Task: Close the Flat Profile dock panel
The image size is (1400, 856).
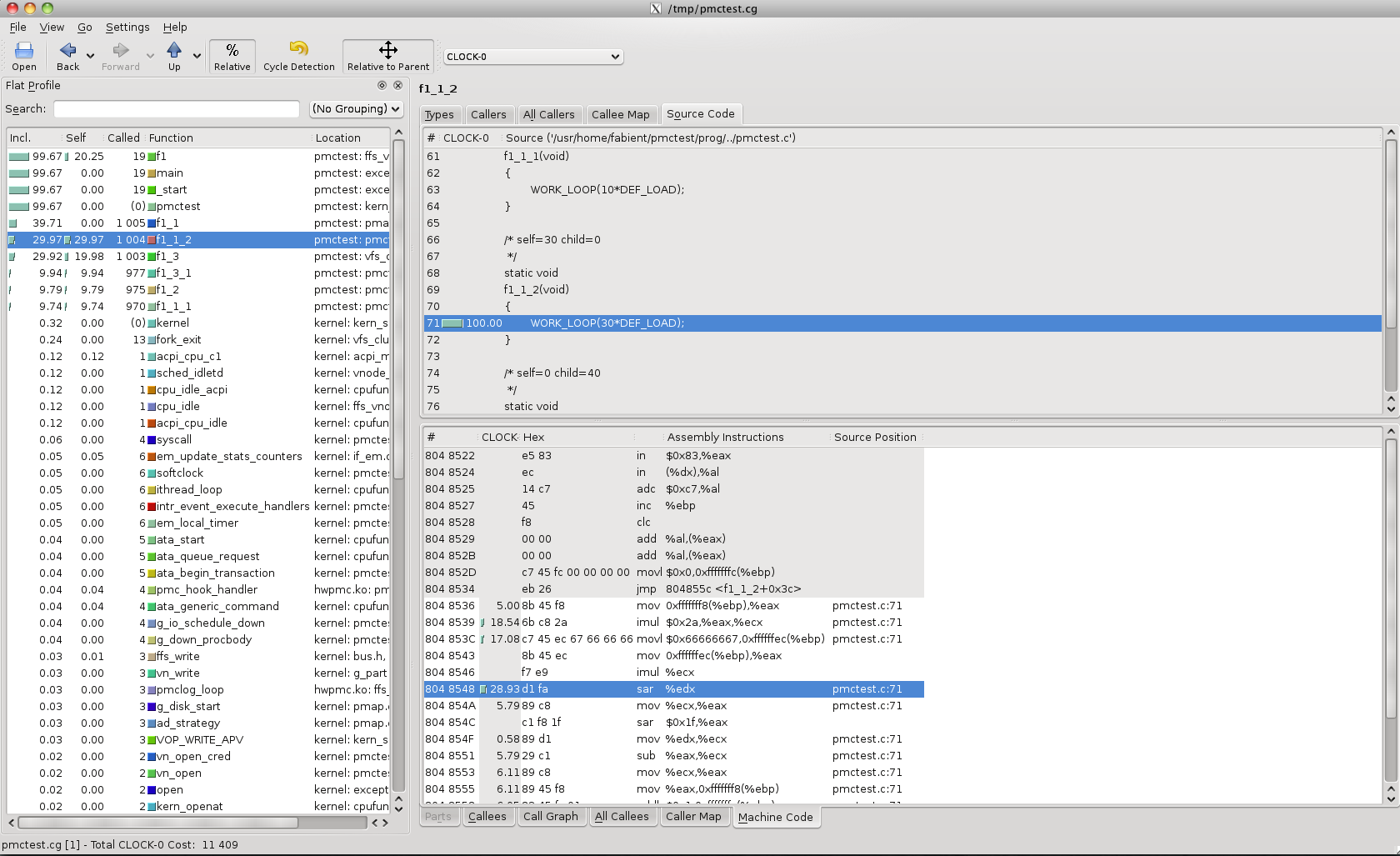Action: (x=398, y=85)
